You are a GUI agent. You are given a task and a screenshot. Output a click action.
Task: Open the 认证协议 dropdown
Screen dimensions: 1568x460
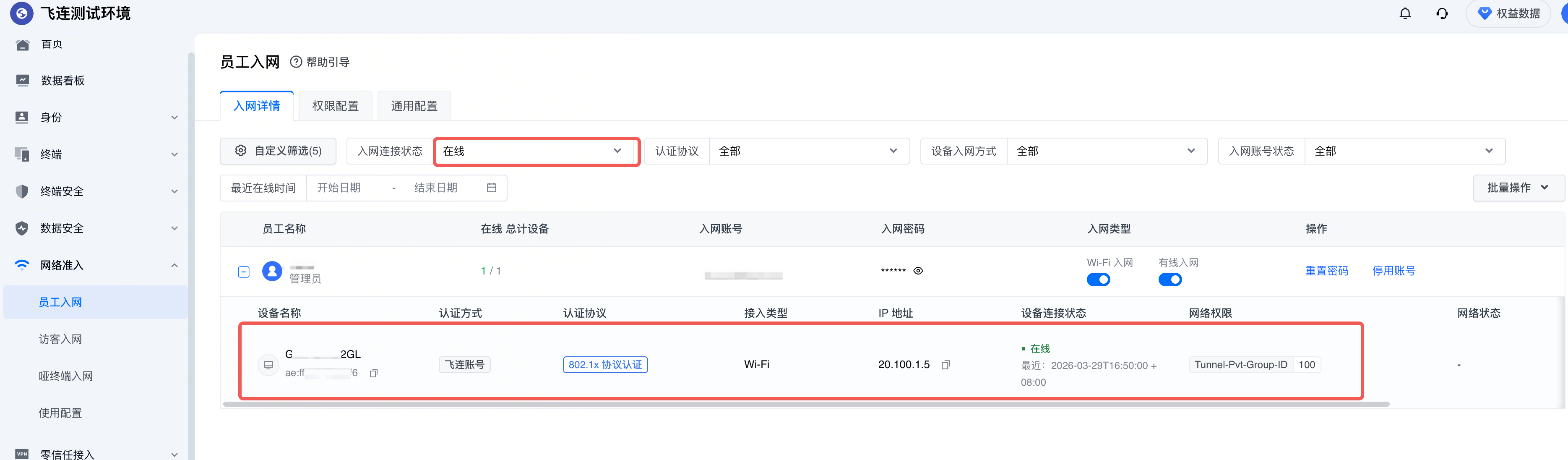[809, 151]
